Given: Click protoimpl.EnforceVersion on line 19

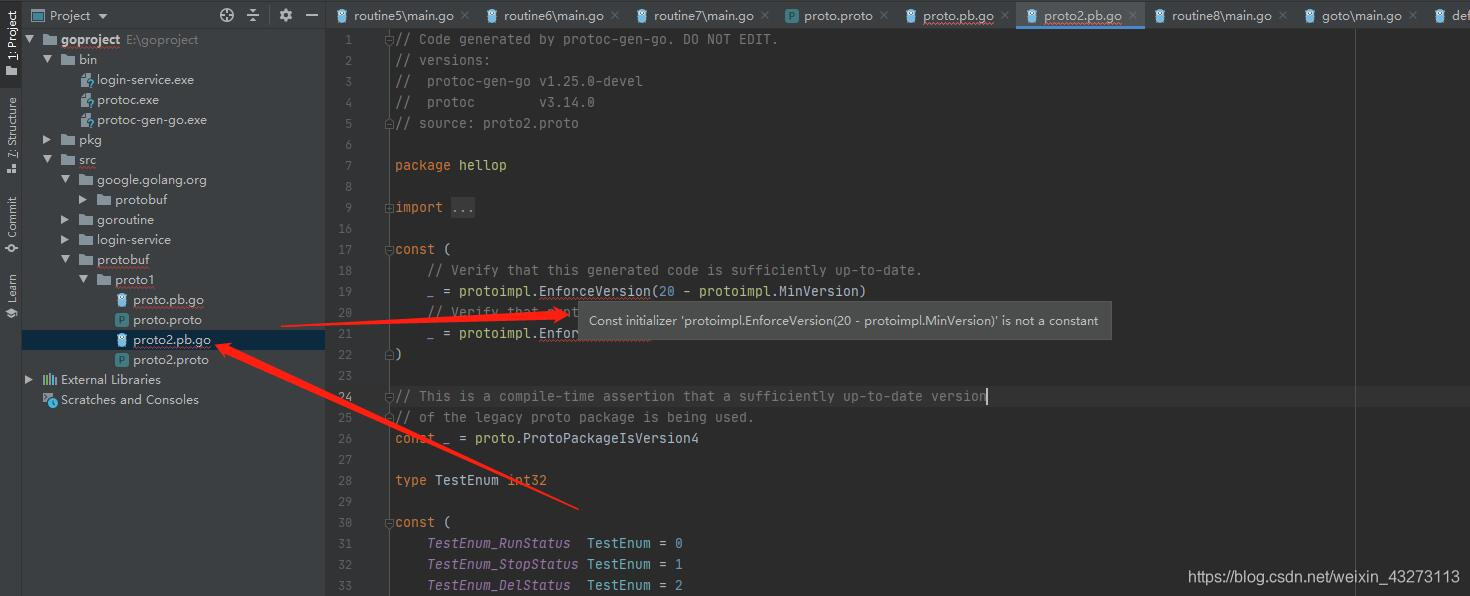Looking at the screenshot, I should point(555,292).
